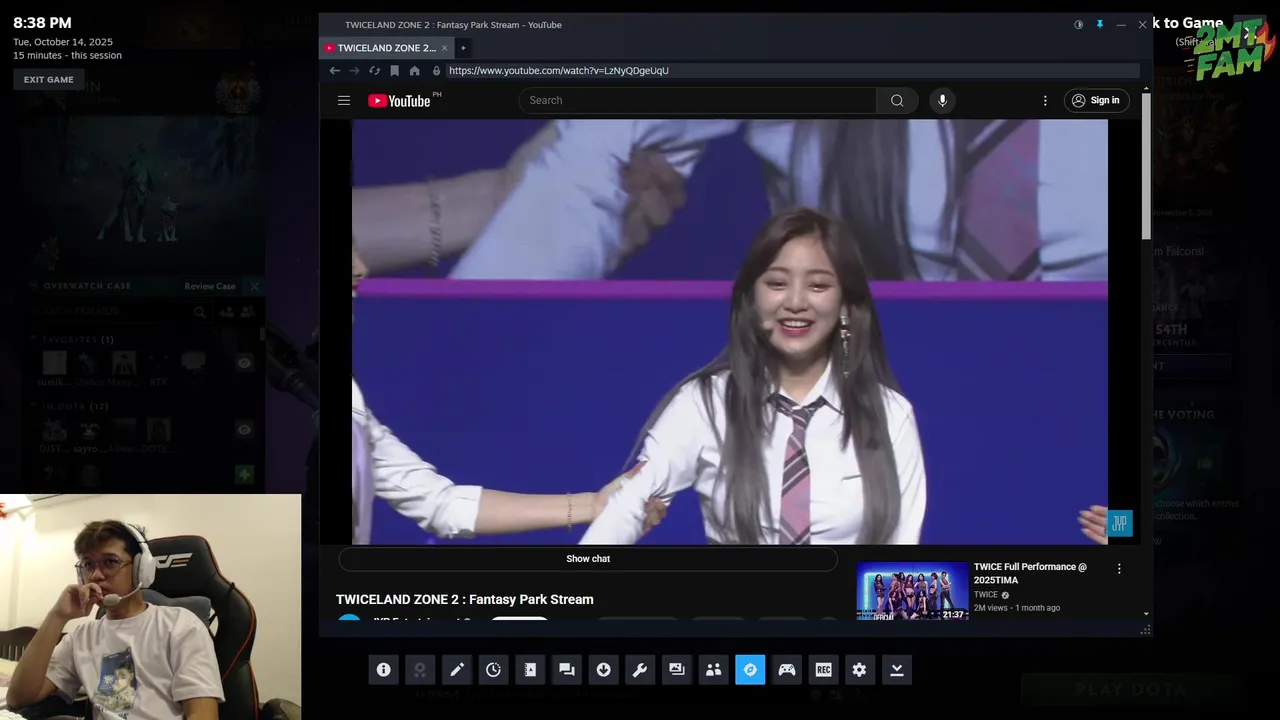
Task: Click EXIT GAME button
Action: point(49,80)
